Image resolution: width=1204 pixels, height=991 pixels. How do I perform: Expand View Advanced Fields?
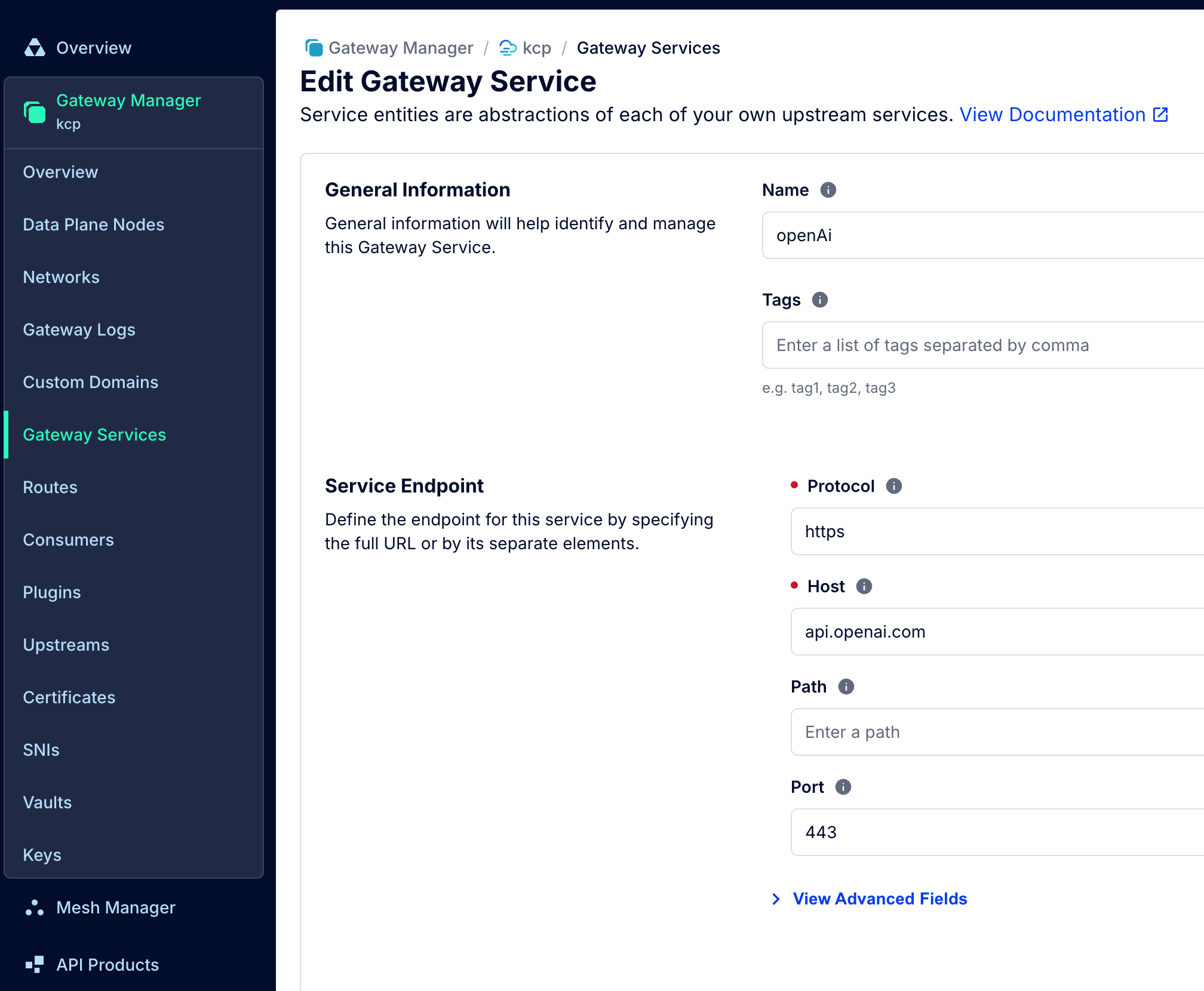coord(879,899)
